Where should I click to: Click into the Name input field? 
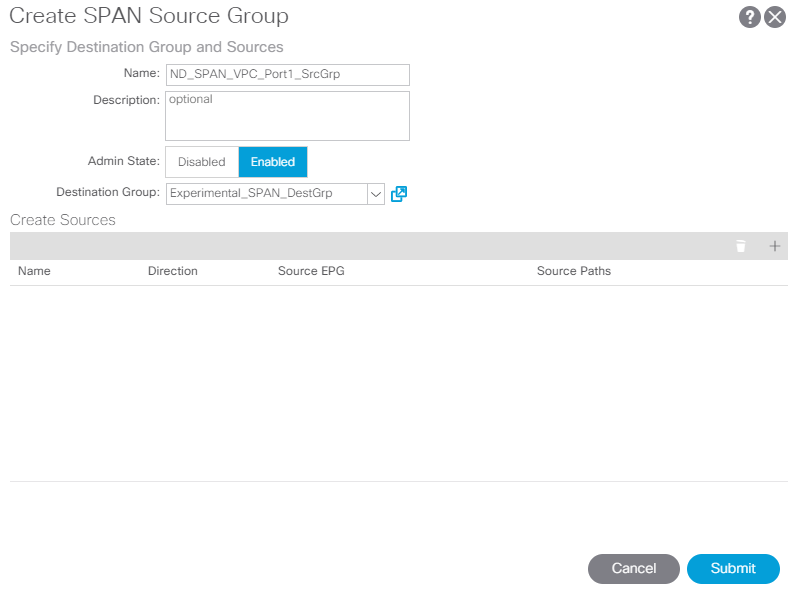(287, 75)
